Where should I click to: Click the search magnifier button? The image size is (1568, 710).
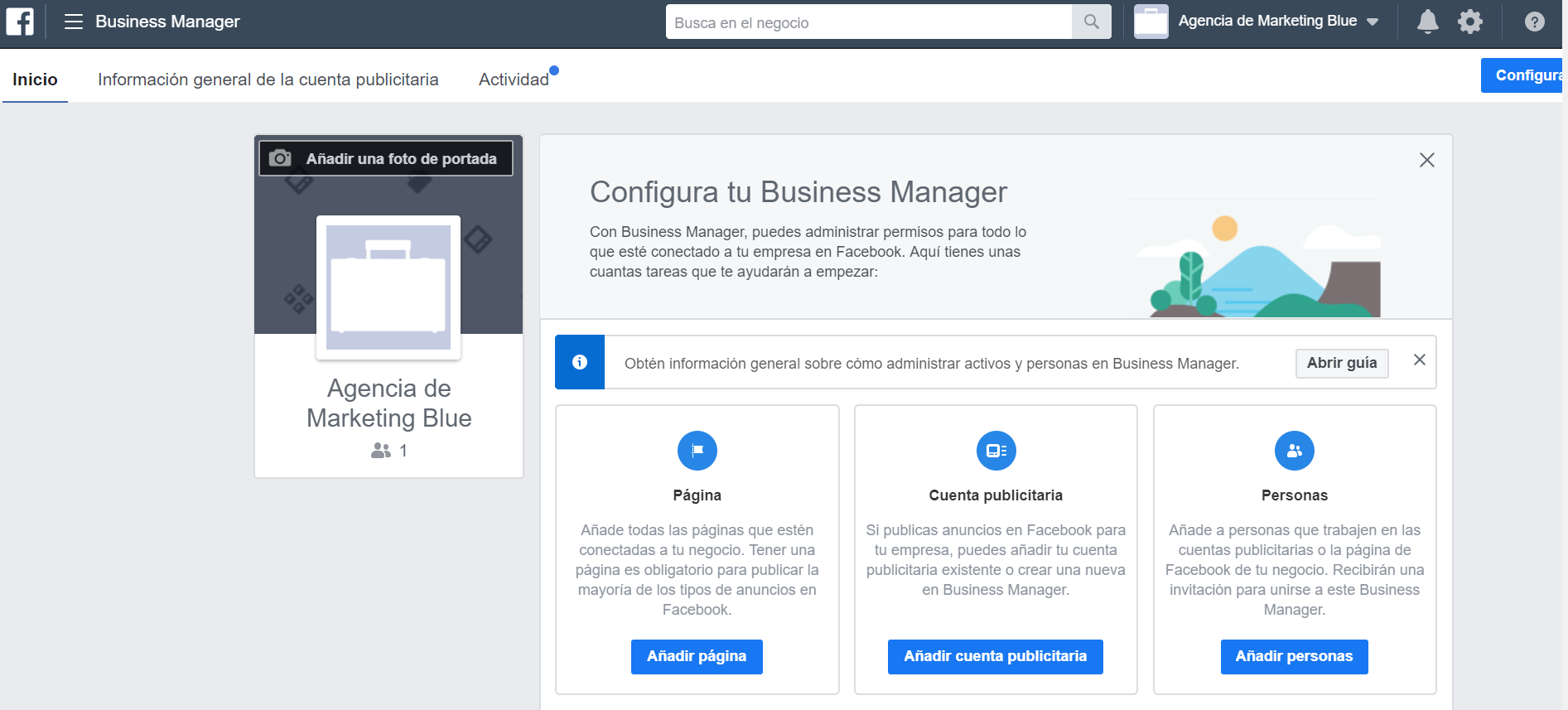tap(1091, 22)
